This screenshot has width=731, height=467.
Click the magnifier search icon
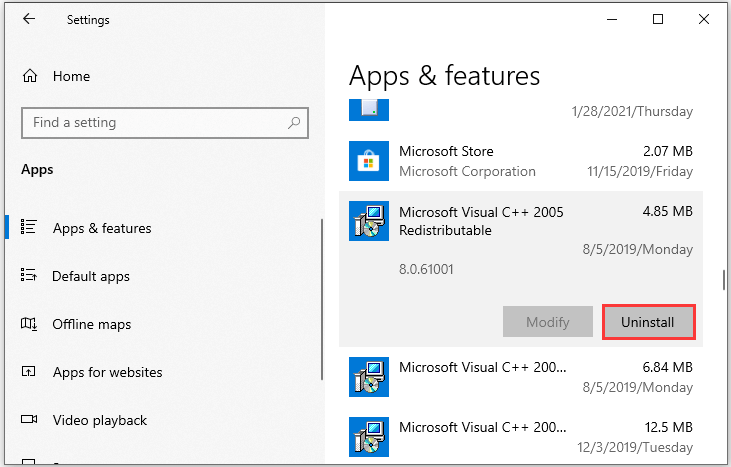294,123
